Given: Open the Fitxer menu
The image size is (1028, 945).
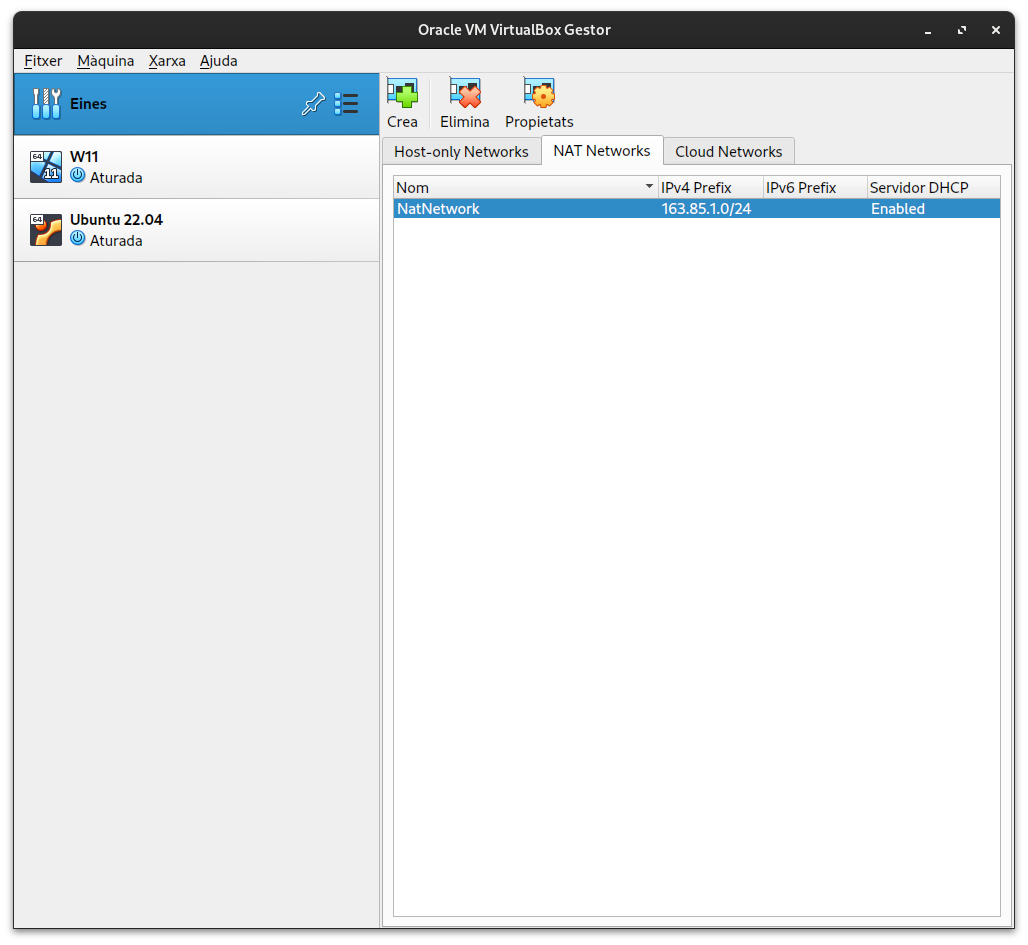Looking at the screenshot, I should [x=43, y=61].
